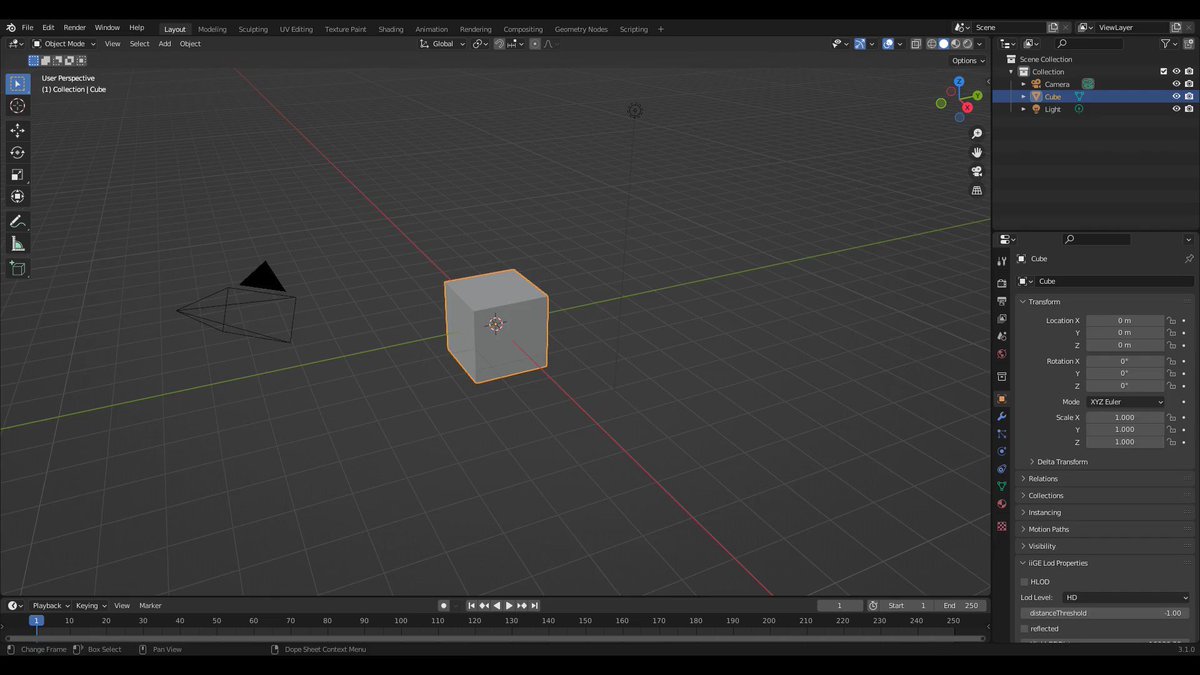This screenshot has height=675, width=1200.
Task: Open the Modifier properties wrench tab
Action: [1001, 416]
